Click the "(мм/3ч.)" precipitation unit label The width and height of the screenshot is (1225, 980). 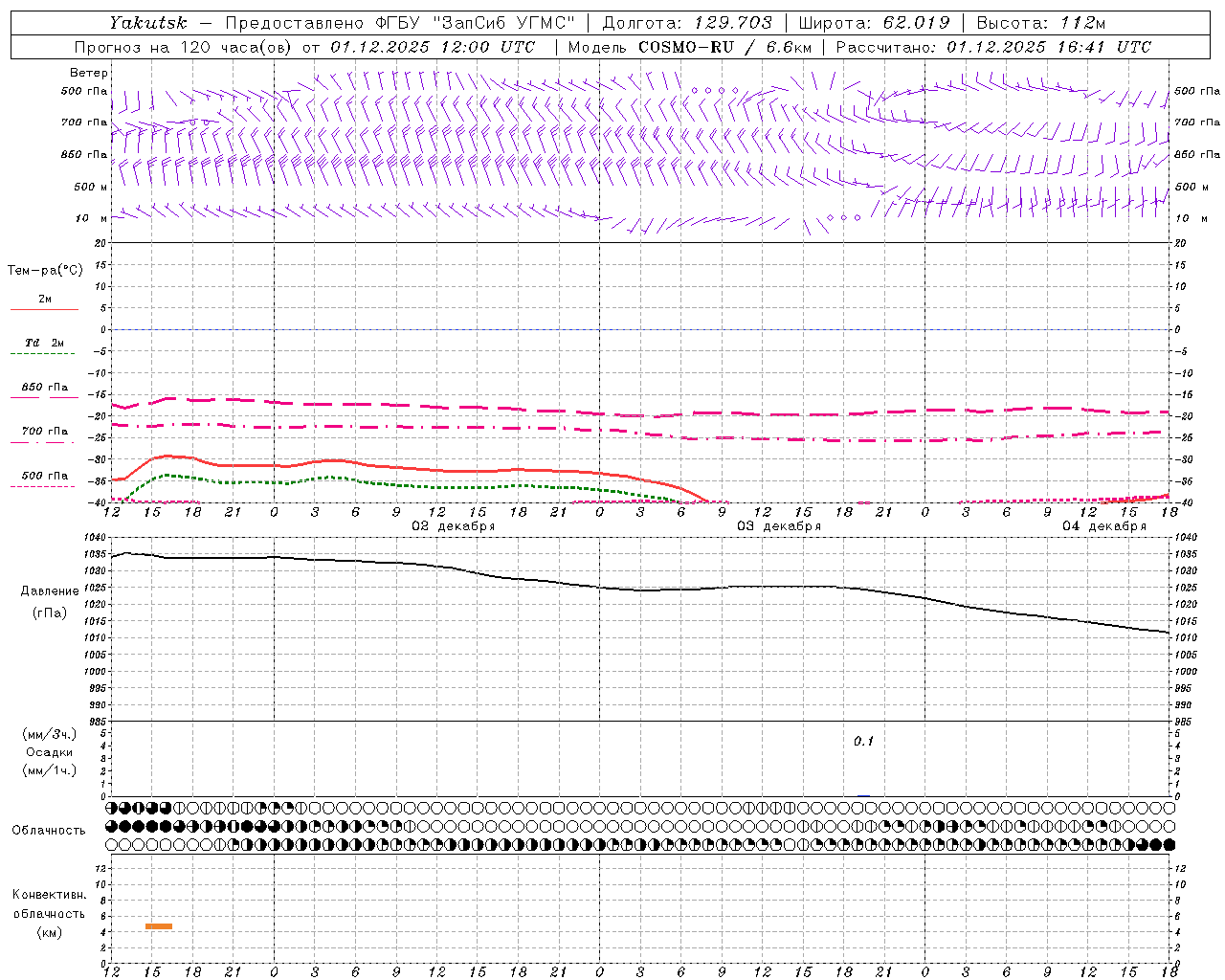50,734
